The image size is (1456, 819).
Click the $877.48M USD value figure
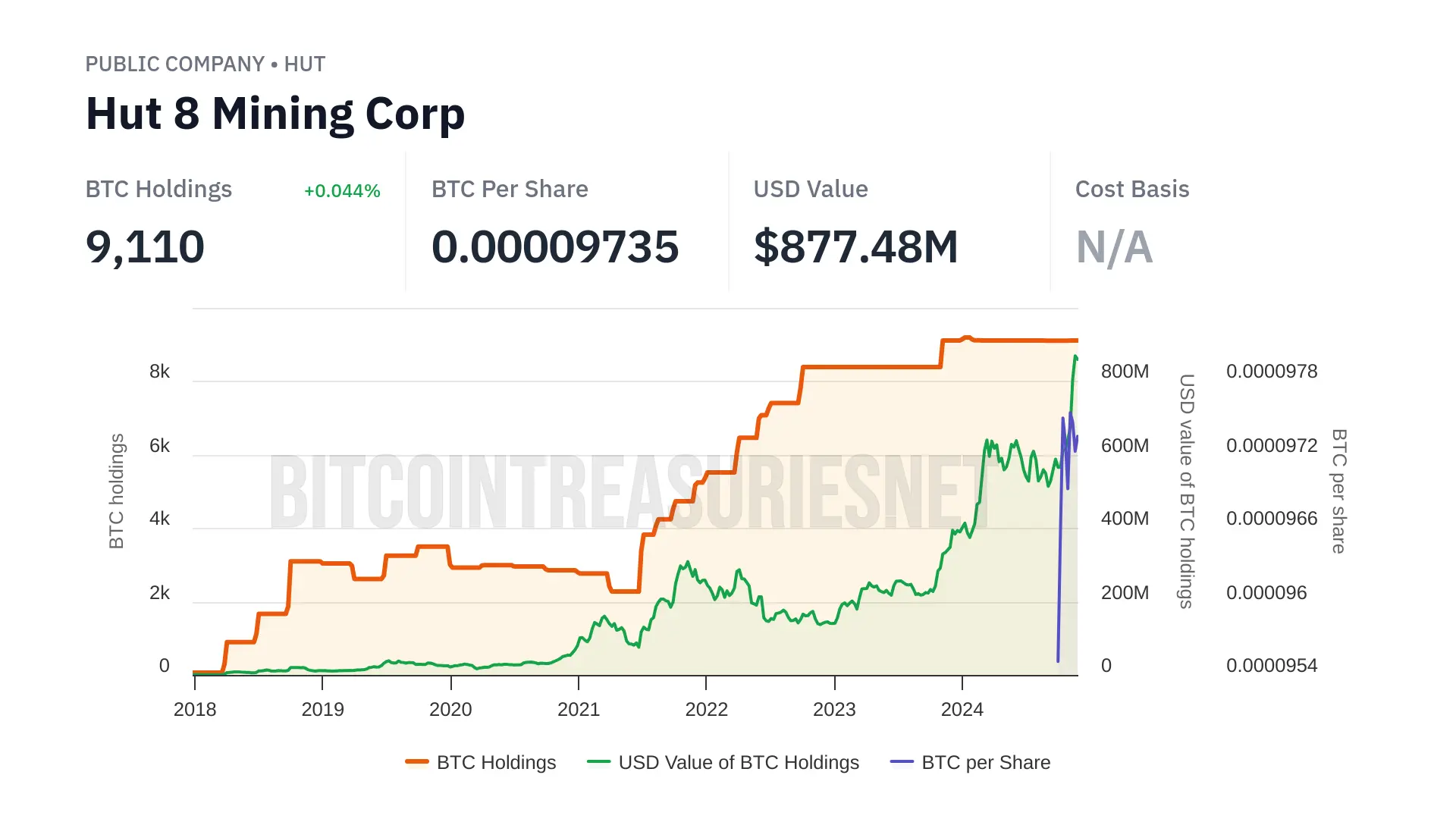point(855,247)
